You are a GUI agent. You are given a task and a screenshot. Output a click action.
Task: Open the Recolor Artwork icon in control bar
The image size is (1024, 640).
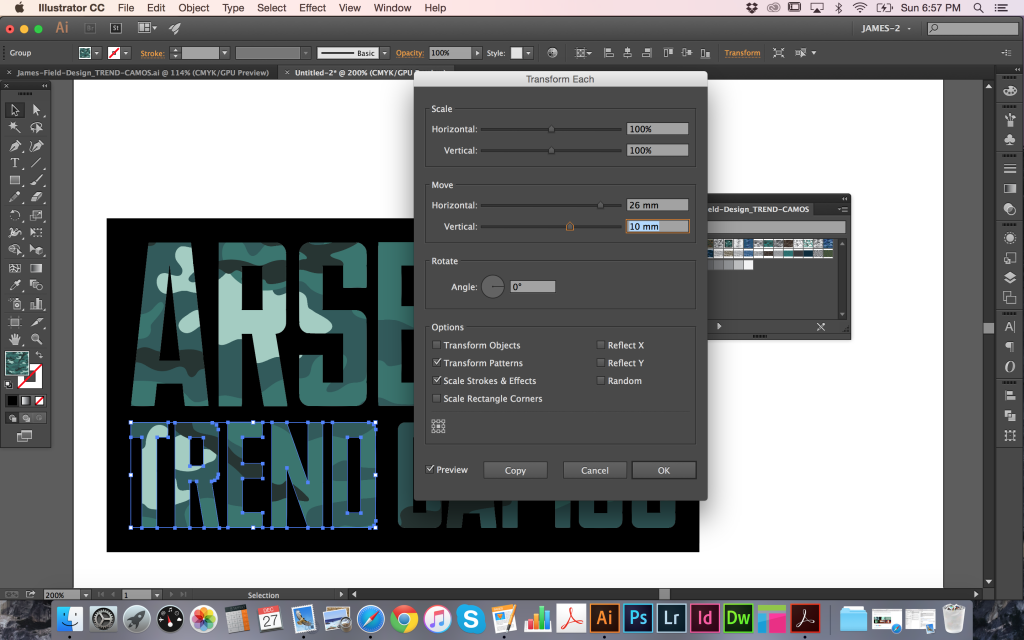(x=552, y=53)
